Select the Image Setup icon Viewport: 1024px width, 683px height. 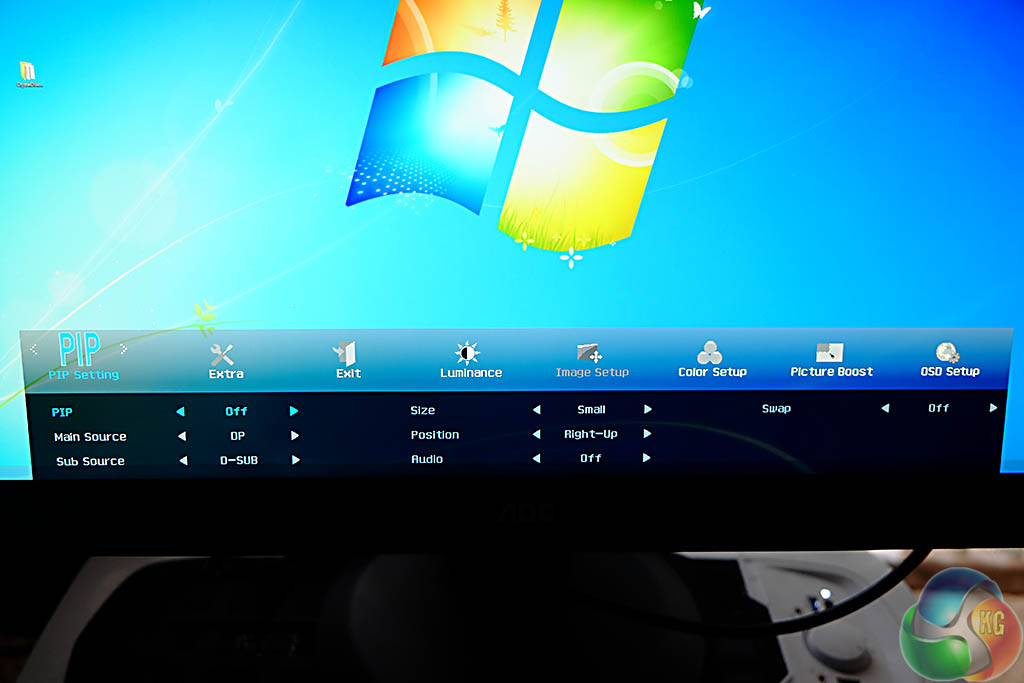[x=590, y=353]
